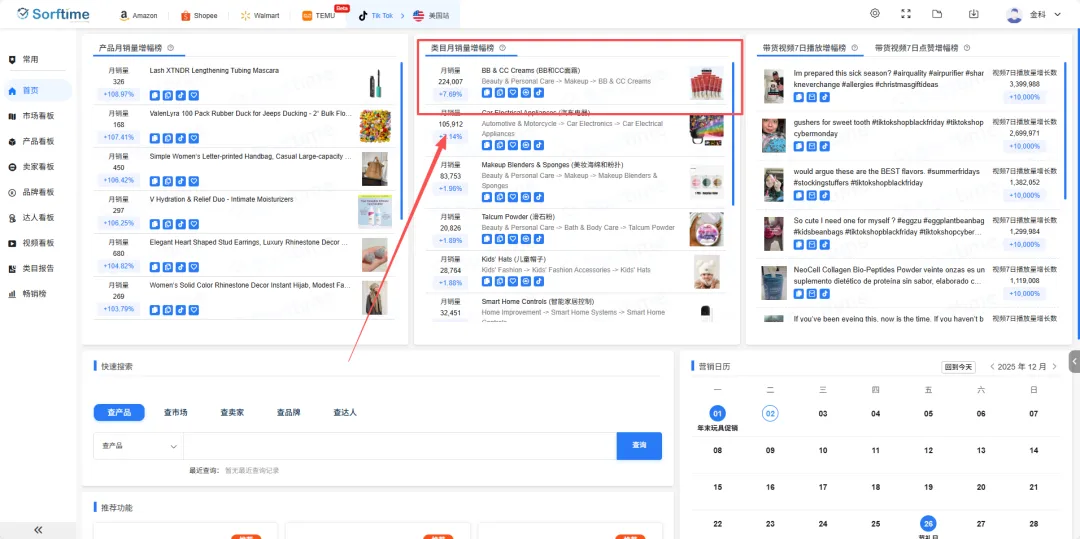Click heart icon for Women's Rhinestone Hijab row
The width and height of the screenshot is (1080, 539).
[x=194, y=310]
